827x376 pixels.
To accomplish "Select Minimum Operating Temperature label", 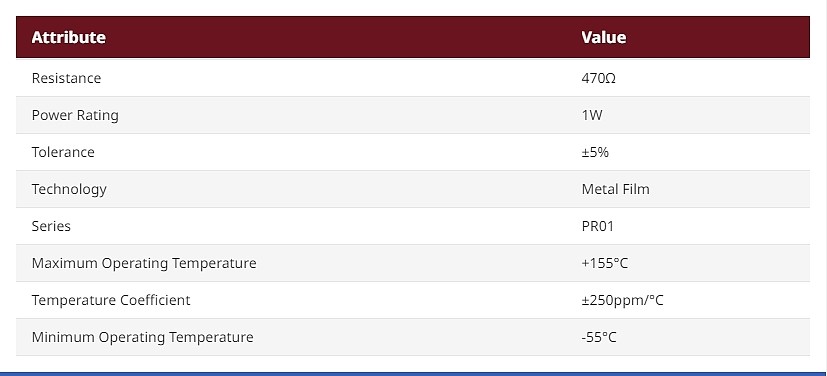I will pyautogui.click(x=142, y=336).
